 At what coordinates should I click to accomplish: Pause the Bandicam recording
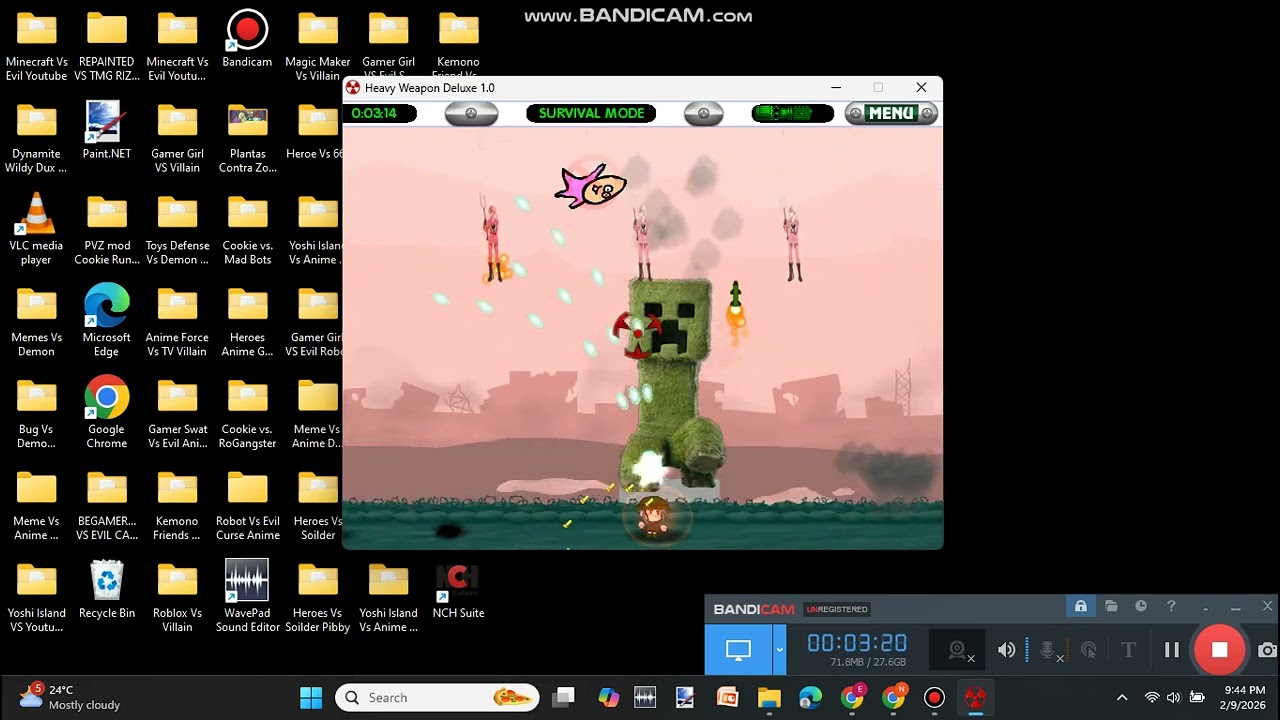pyautogui.click(x=1172, y=650)
